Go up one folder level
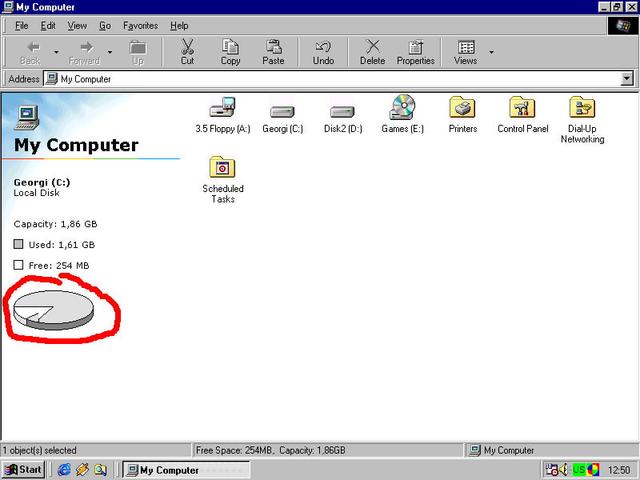The image size is (640, 480). (x=138, y=52)
